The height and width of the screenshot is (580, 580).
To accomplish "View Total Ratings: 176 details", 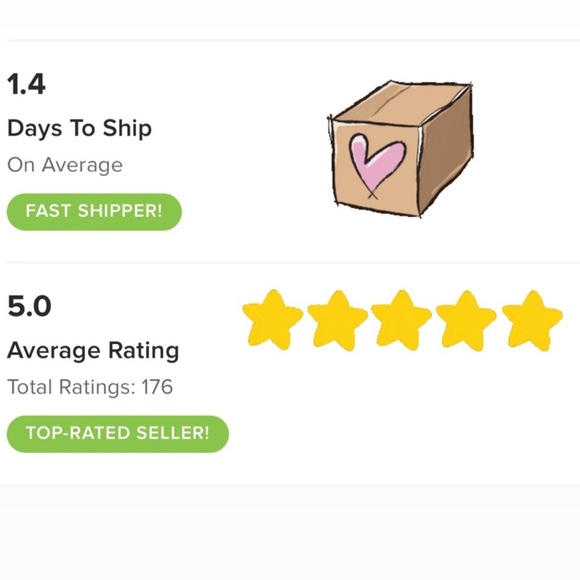I will click(x=90, y=387).
